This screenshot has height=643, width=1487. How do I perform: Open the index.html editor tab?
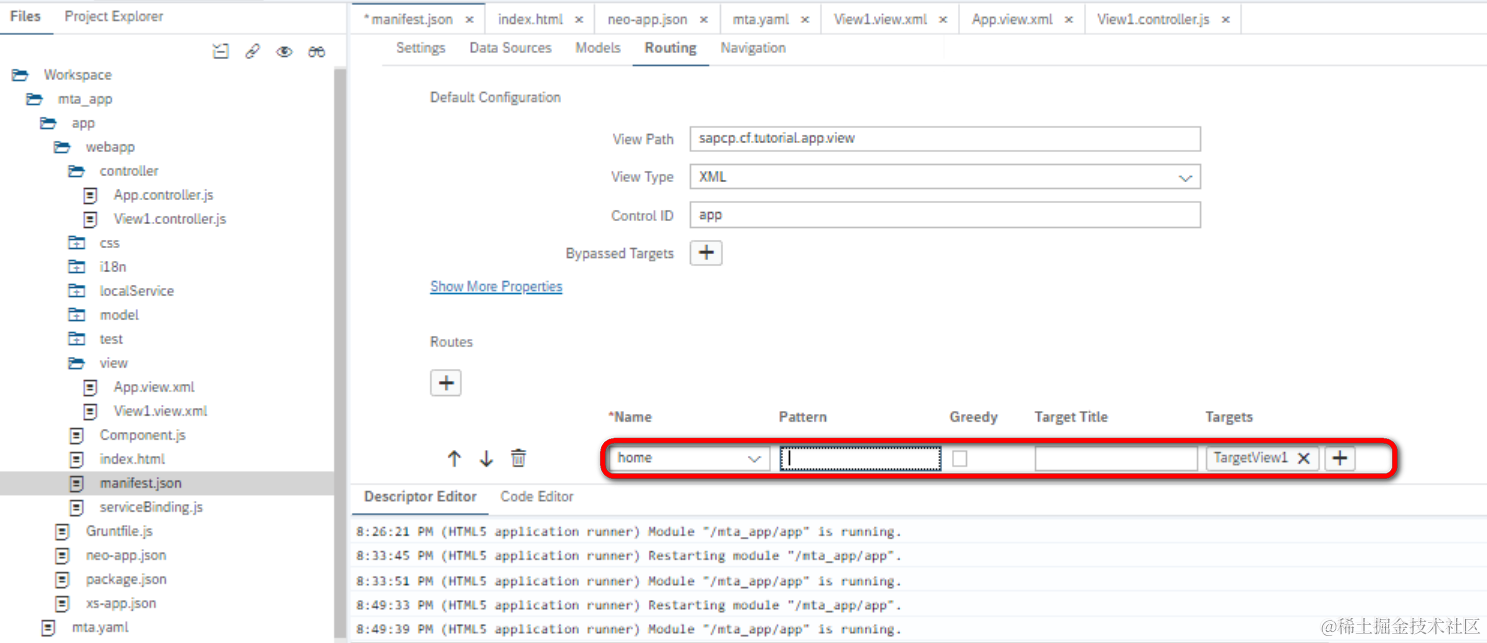coord(530,19)
